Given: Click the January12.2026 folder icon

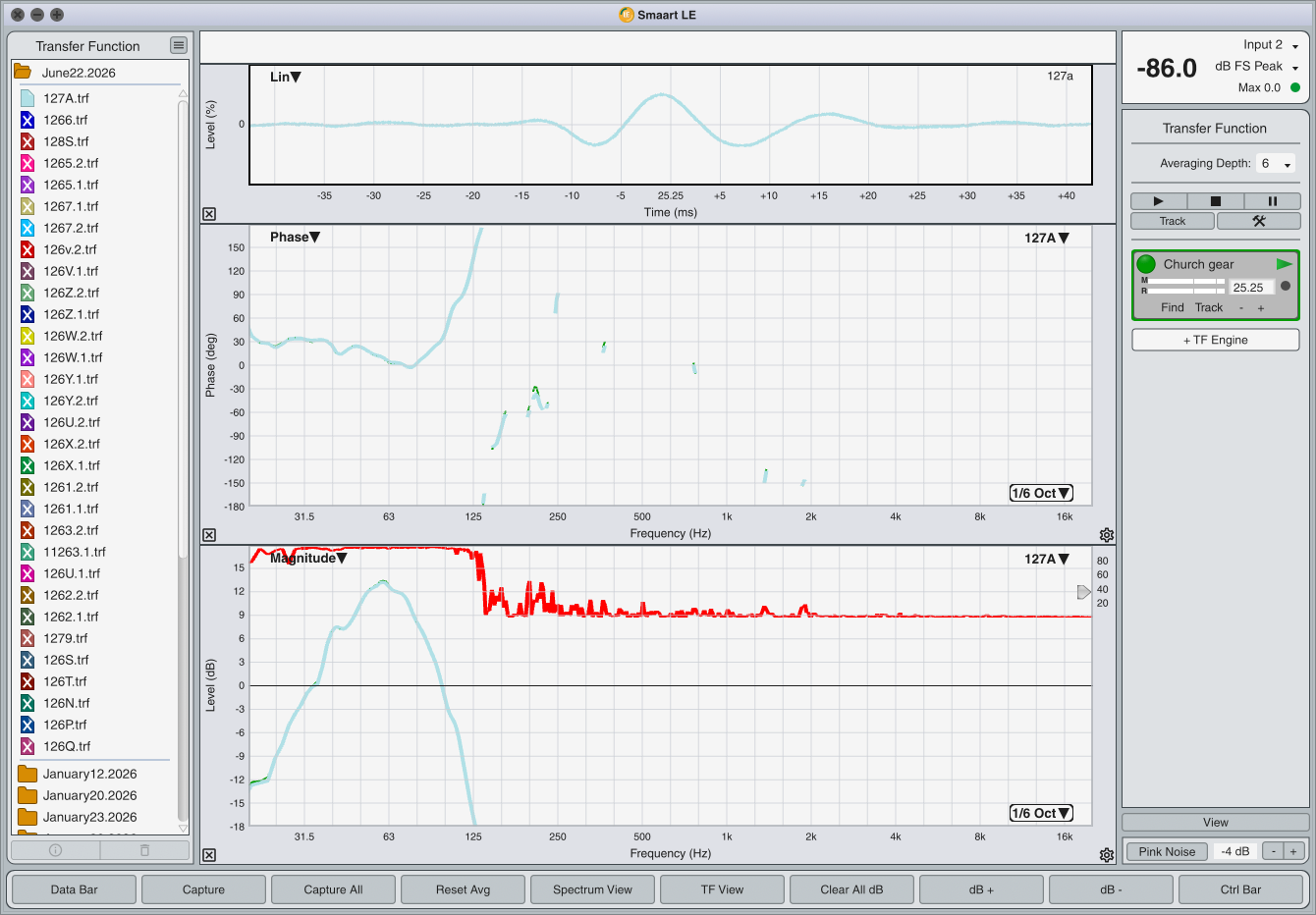Looking at the screenshot, I should click(x=27, y=774).
